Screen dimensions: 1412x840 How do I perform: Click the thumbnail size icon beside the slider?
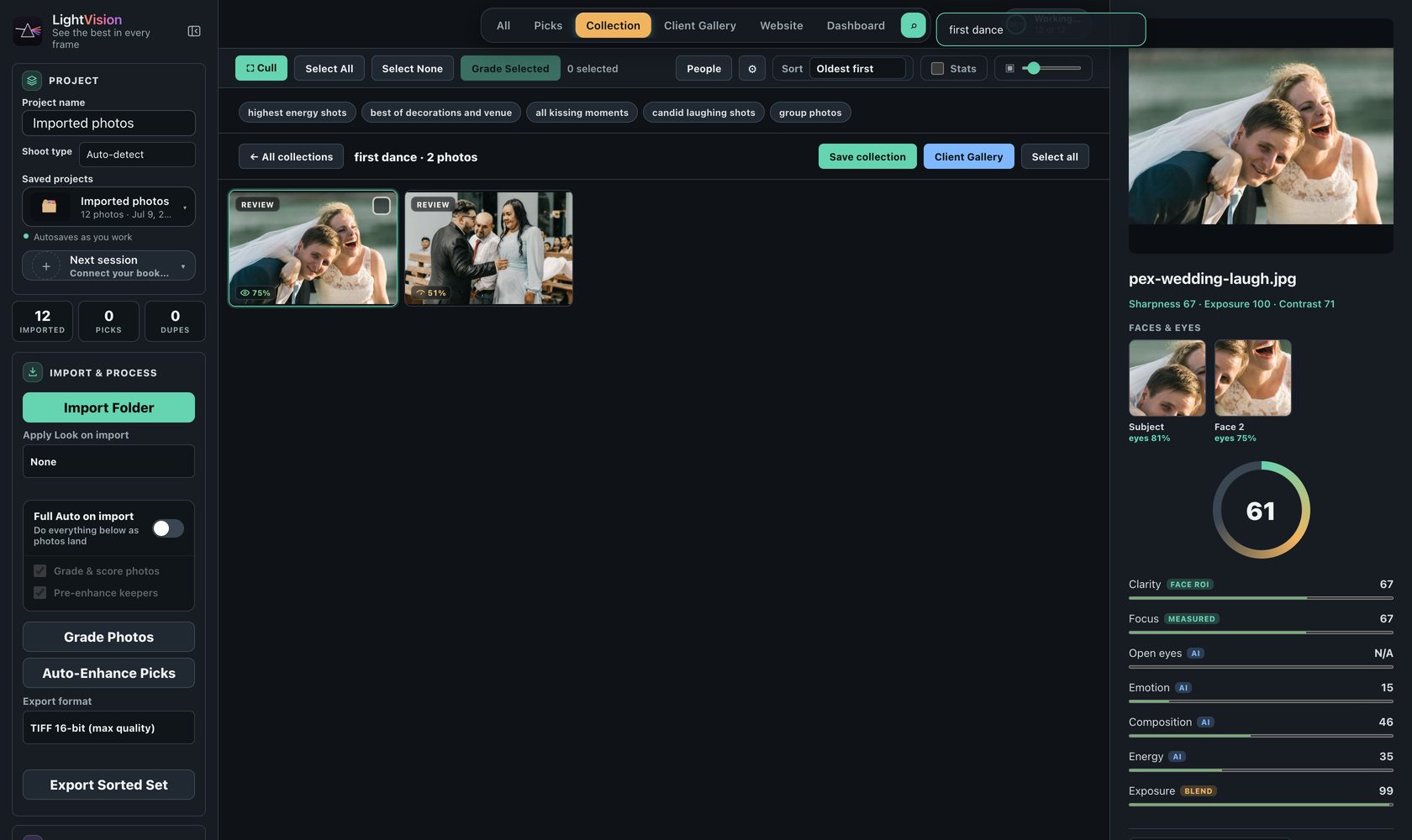pyautogui.click(x=1009, y=68)
